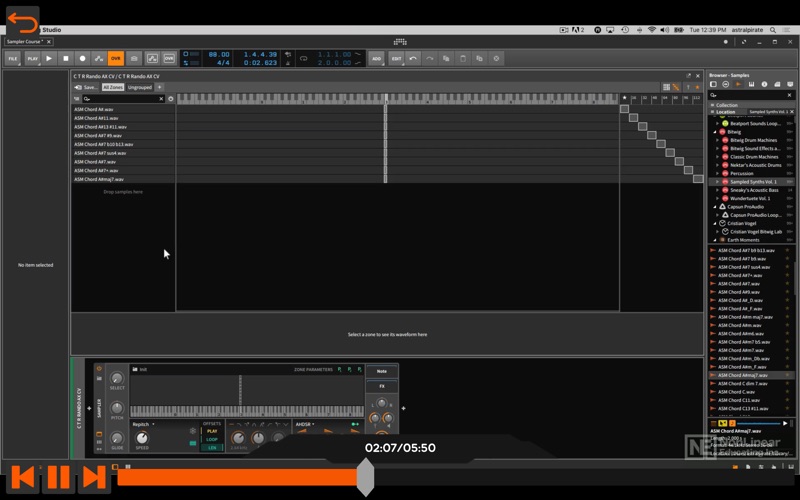This screenshot has height=500, width=800.
Task: Expand Sampled Synths Vol. 1 tree item
Action: coord(718,182)
